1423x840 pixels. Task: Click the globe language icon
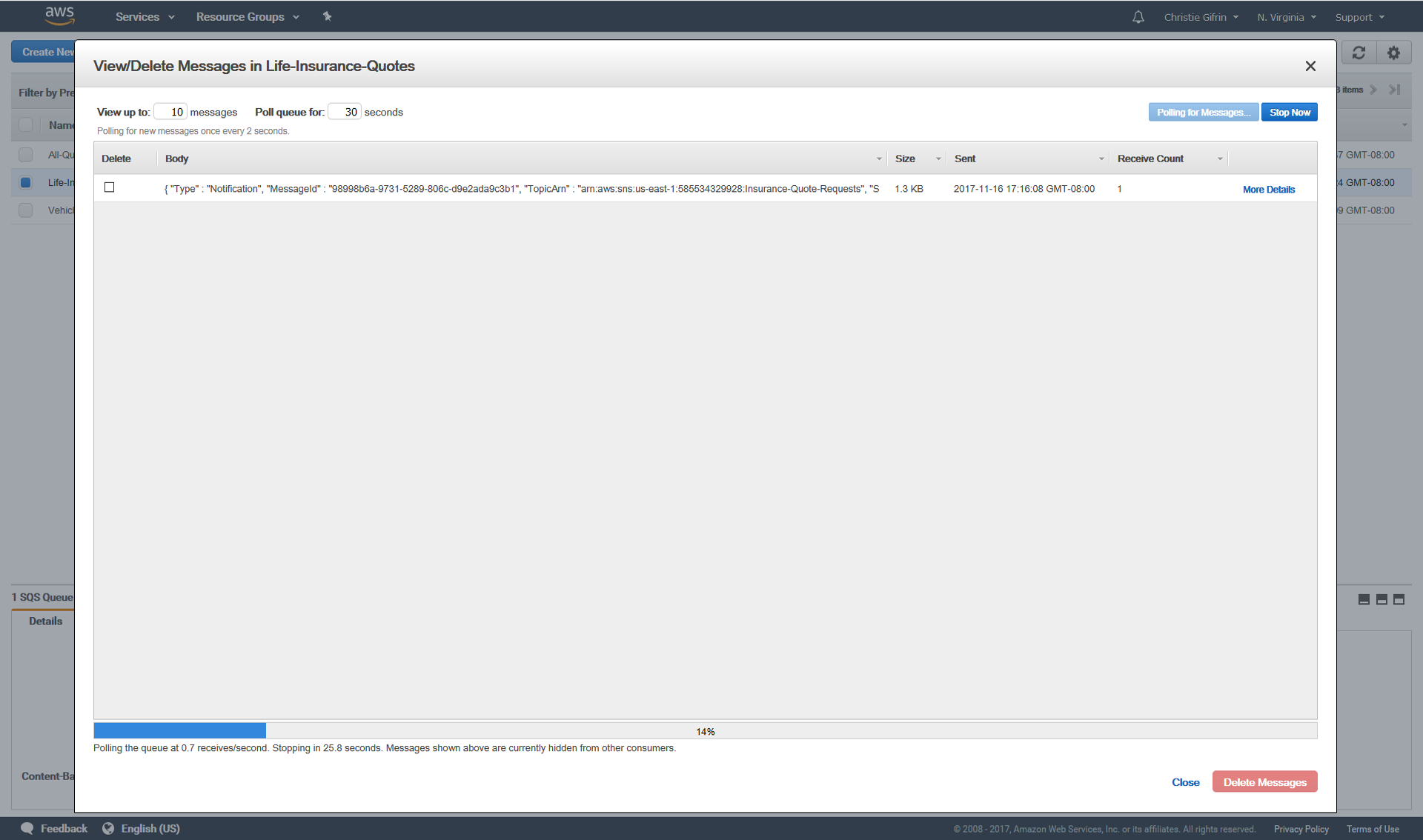coord(108,828)
